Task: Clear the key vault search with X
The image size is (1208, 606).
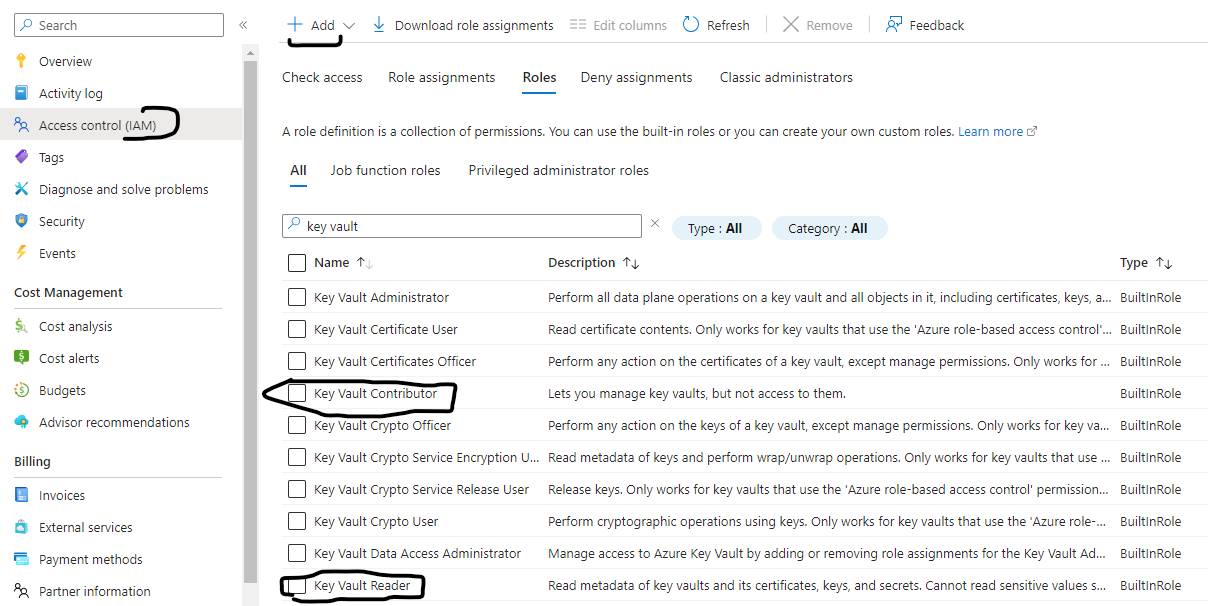Action: [x=655, y=224]
